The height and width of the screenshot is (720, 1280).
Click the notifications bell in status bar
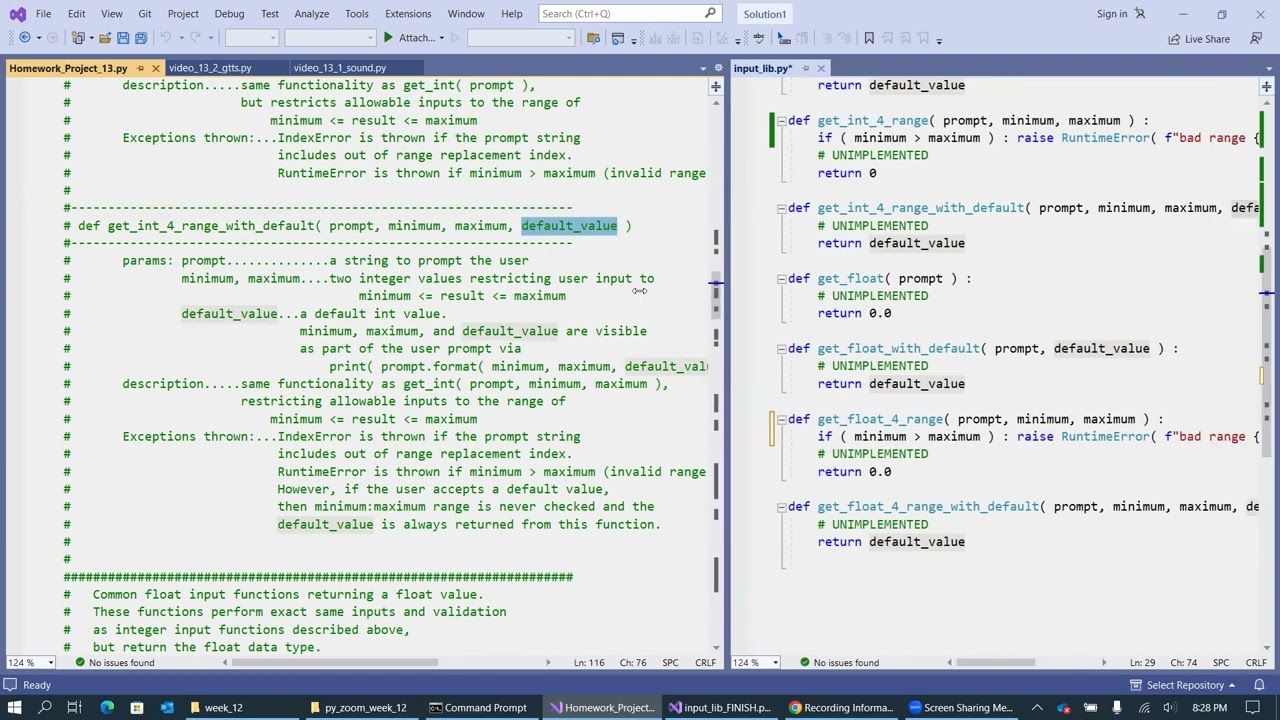point(1258,685)
